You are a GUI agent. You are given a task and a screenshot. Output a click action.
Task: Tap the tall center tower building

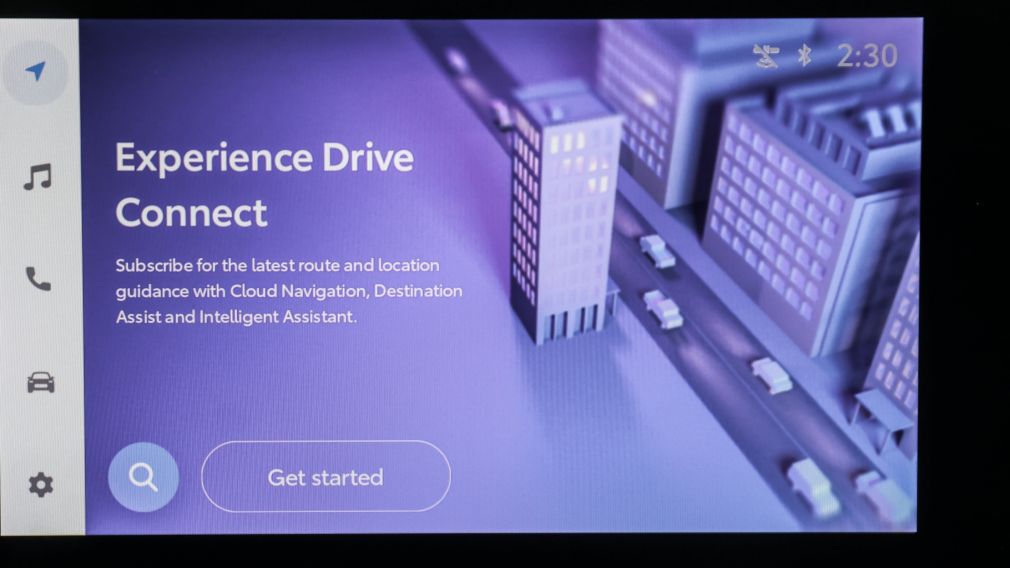coord(563,220)
